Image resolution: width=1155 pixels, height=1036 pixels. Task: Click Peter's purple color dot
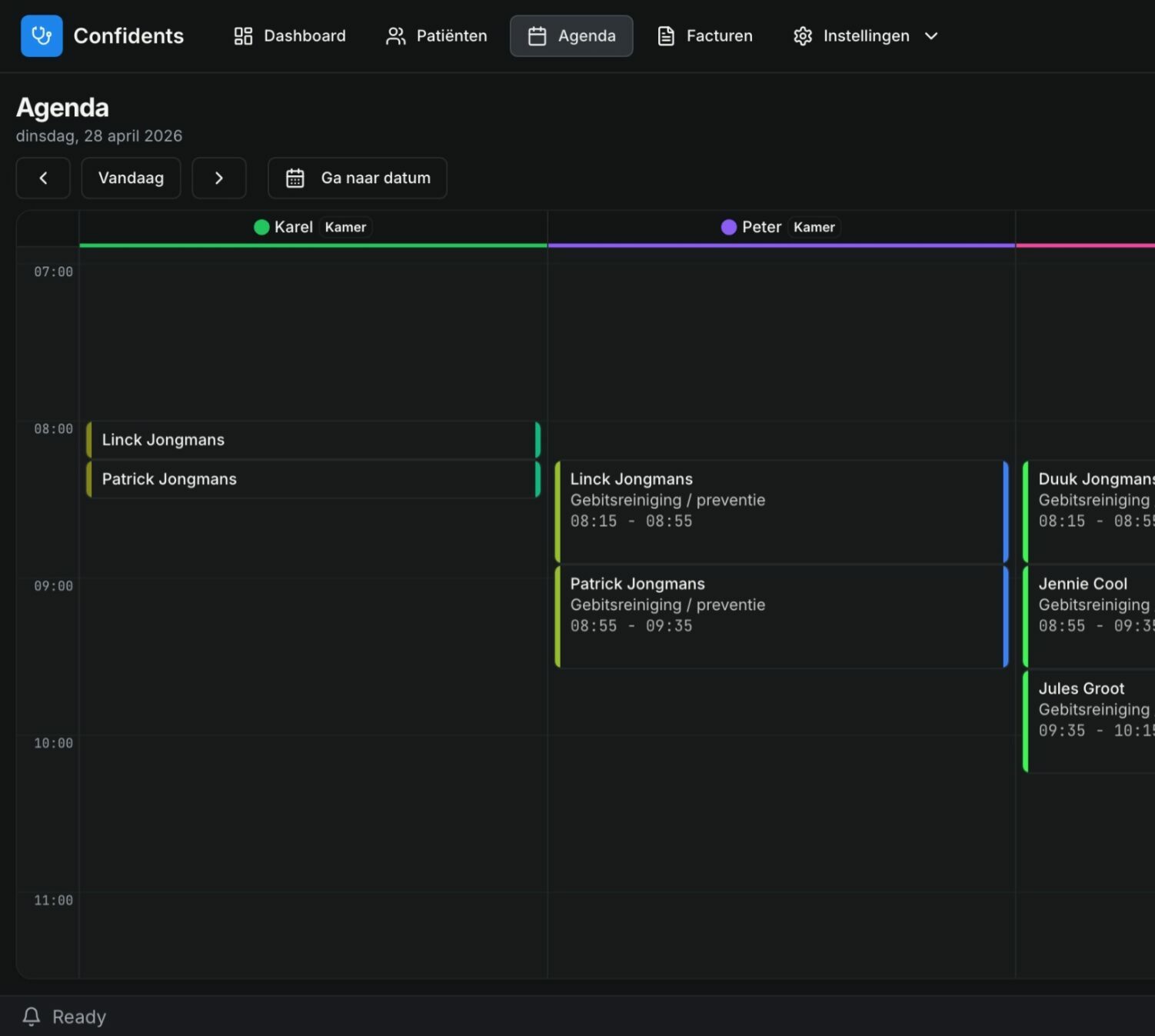click(728, 227)
